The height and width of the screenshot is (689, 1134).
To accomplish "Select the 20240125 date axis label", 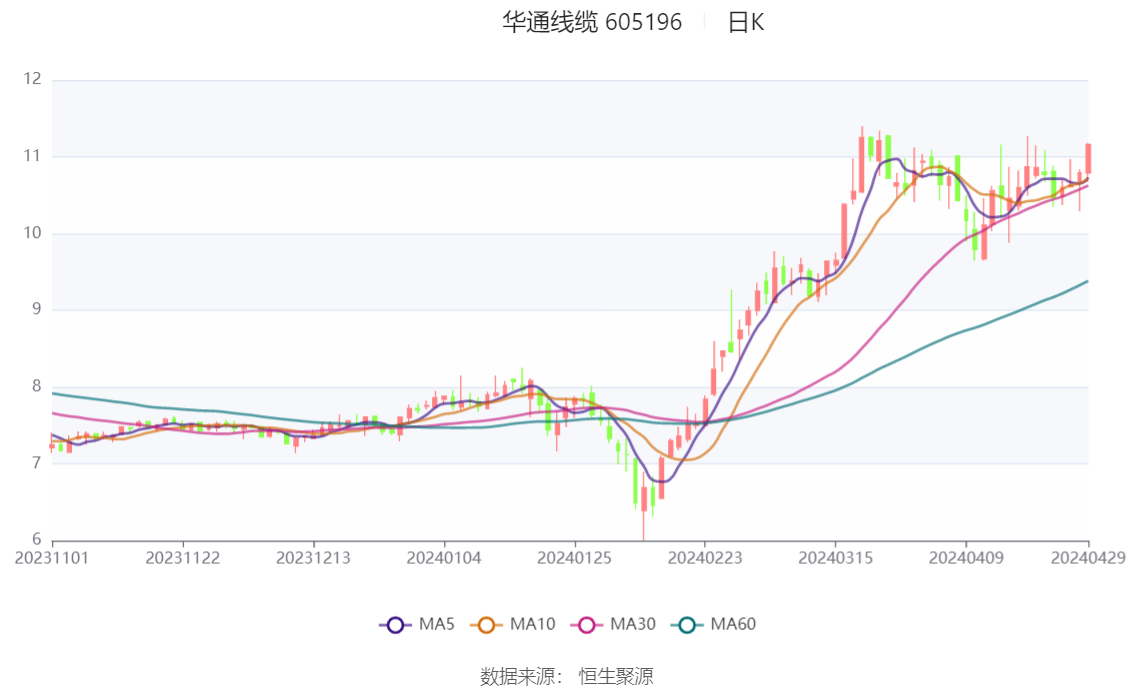I will coord(574,558).
